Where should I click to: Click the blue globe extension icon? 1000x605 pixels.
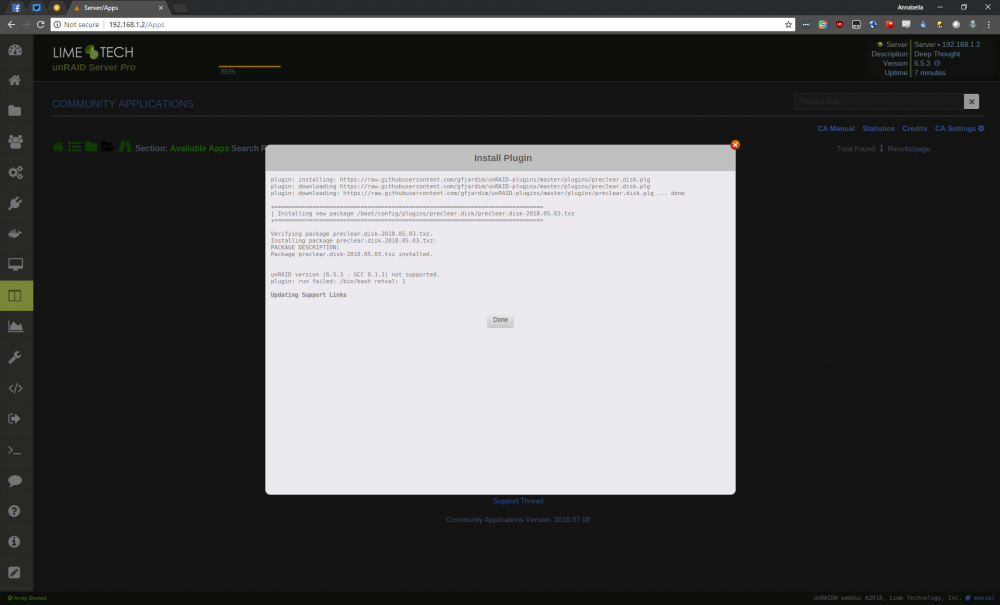872,24
